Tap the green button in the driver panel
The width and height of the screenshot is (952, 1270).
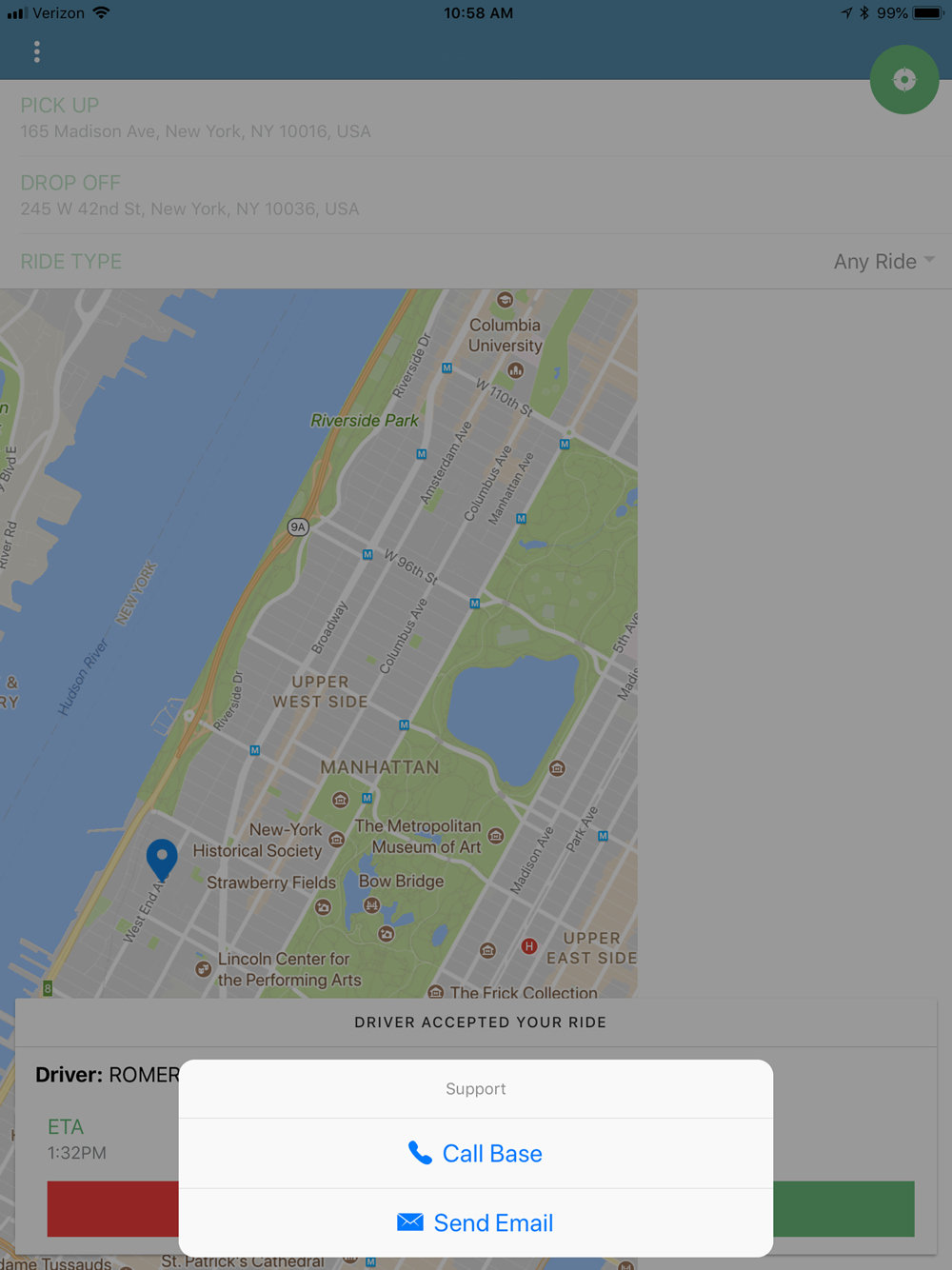pos(843,1209)
